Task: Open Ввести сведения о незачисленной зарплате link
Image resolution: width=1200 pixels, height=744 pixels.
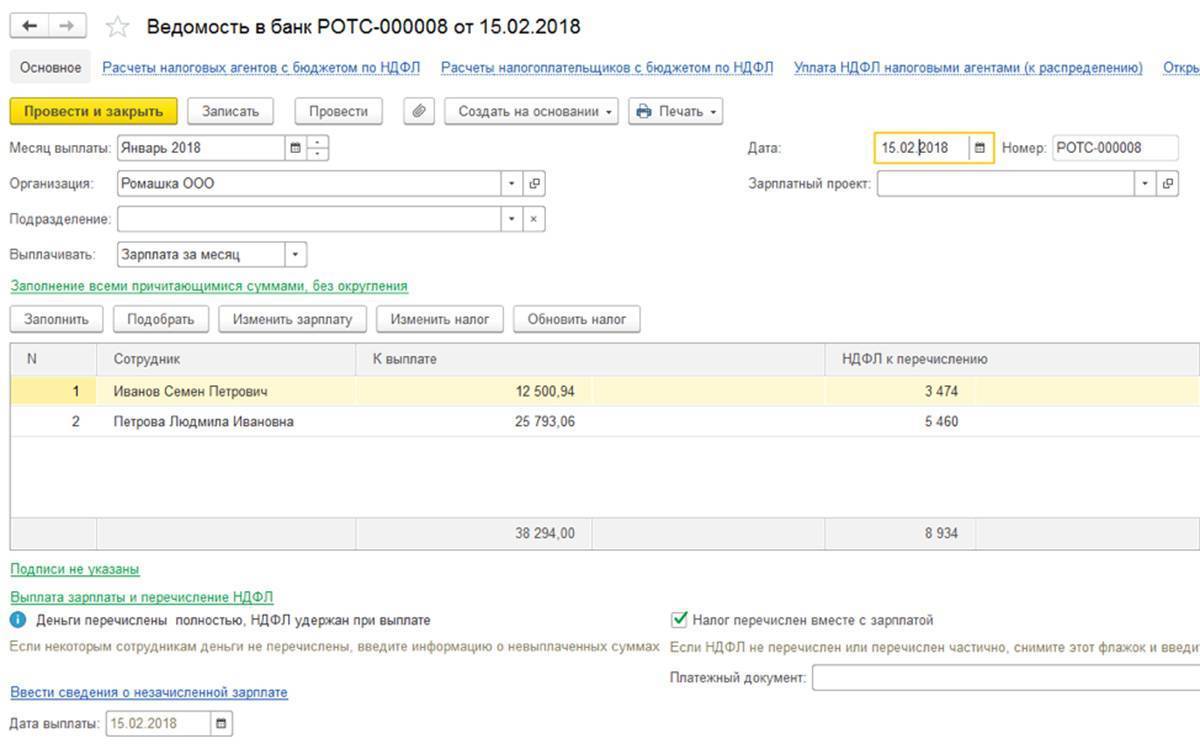Action: click(x=149, y=692)
